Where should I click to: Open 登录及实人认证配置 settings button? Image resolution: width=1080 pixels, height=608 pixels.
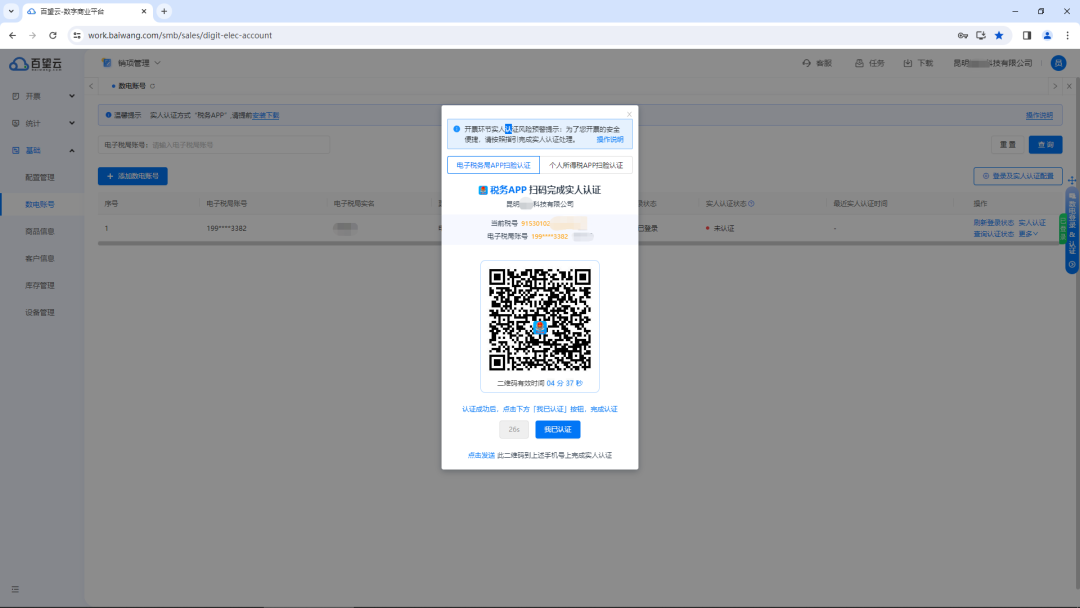(1018, 176)
